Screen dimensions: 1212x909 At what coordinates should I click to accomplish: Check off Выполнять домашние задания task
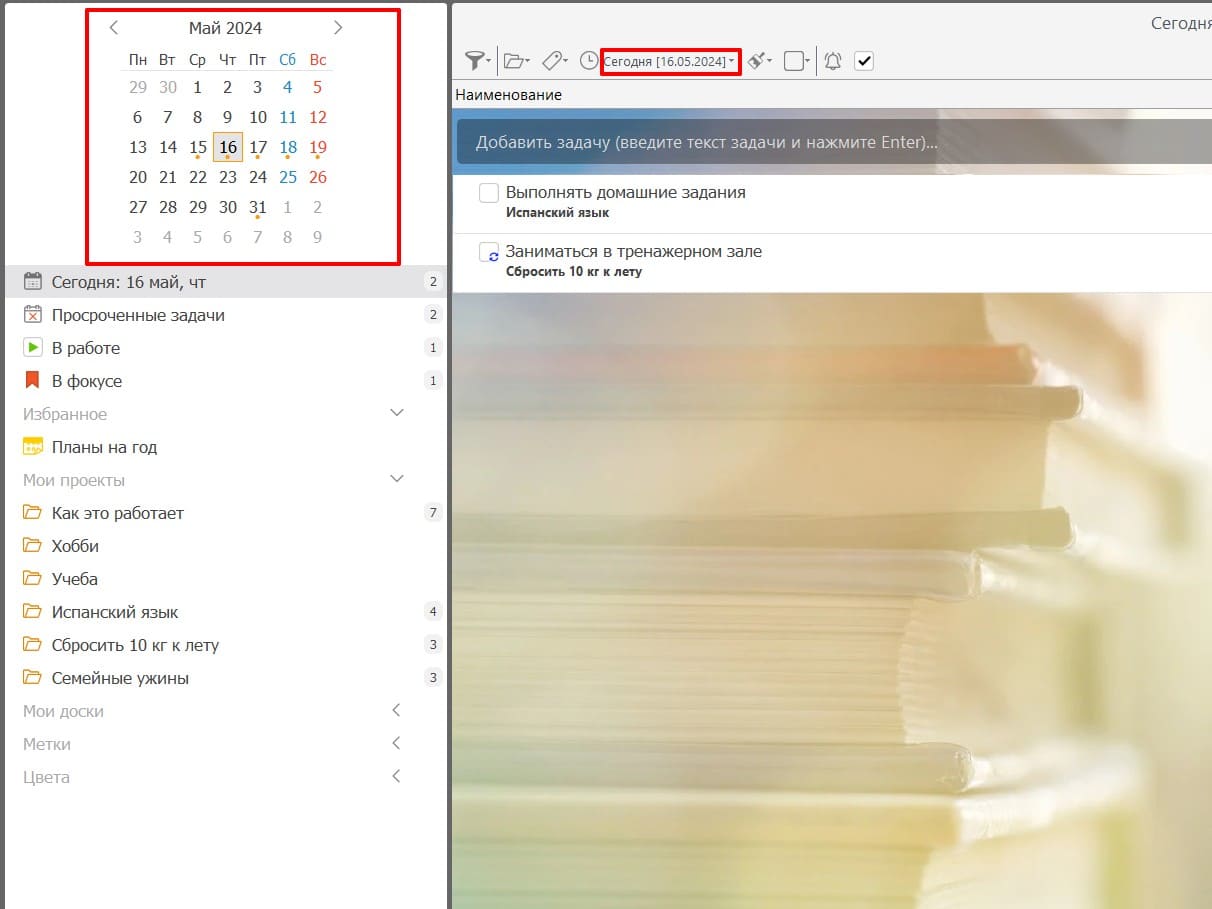coord(489,193)
